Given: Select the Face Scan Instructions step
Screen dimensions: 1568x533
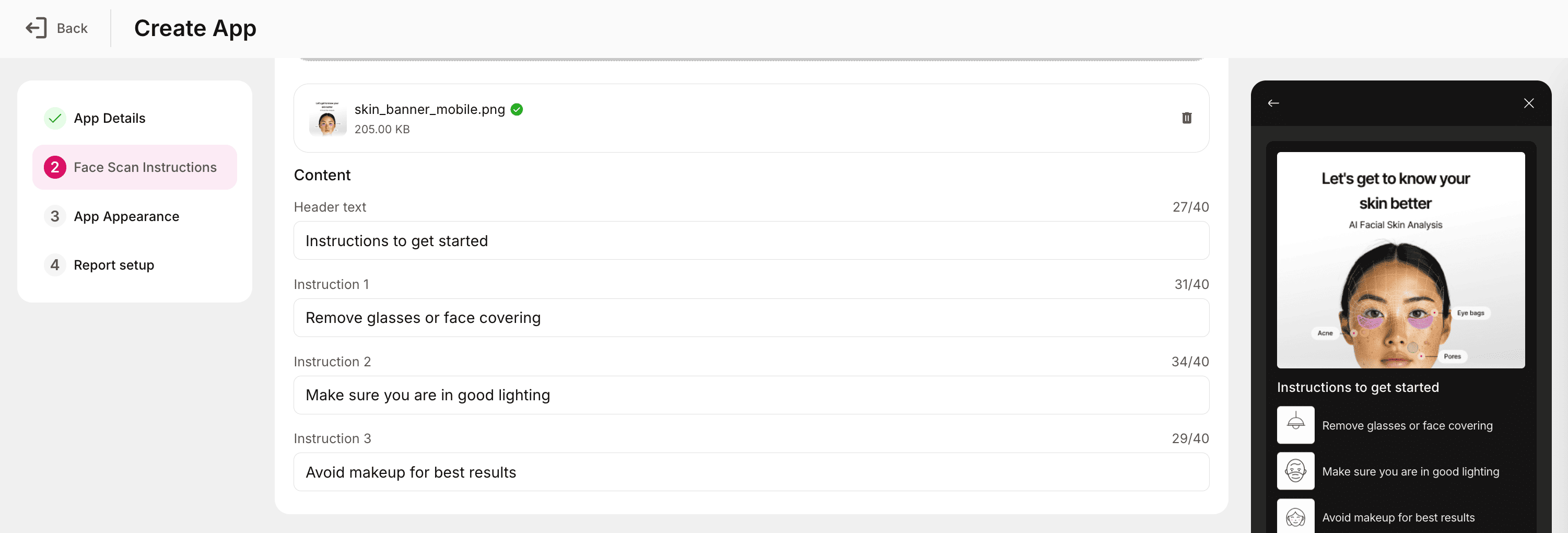Looking at the screenshot, I should (145, 168).
